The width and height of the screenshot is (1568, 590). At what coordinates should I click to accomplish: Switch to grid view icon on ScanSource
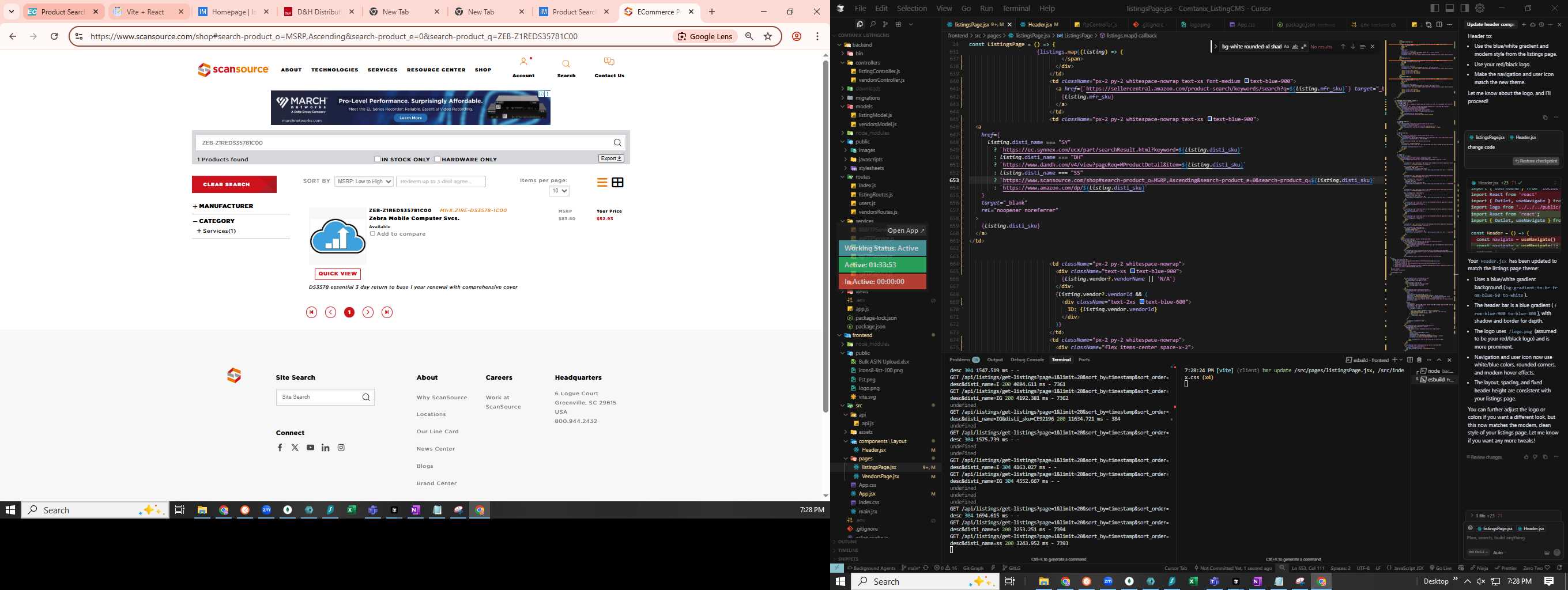(618, 183)
